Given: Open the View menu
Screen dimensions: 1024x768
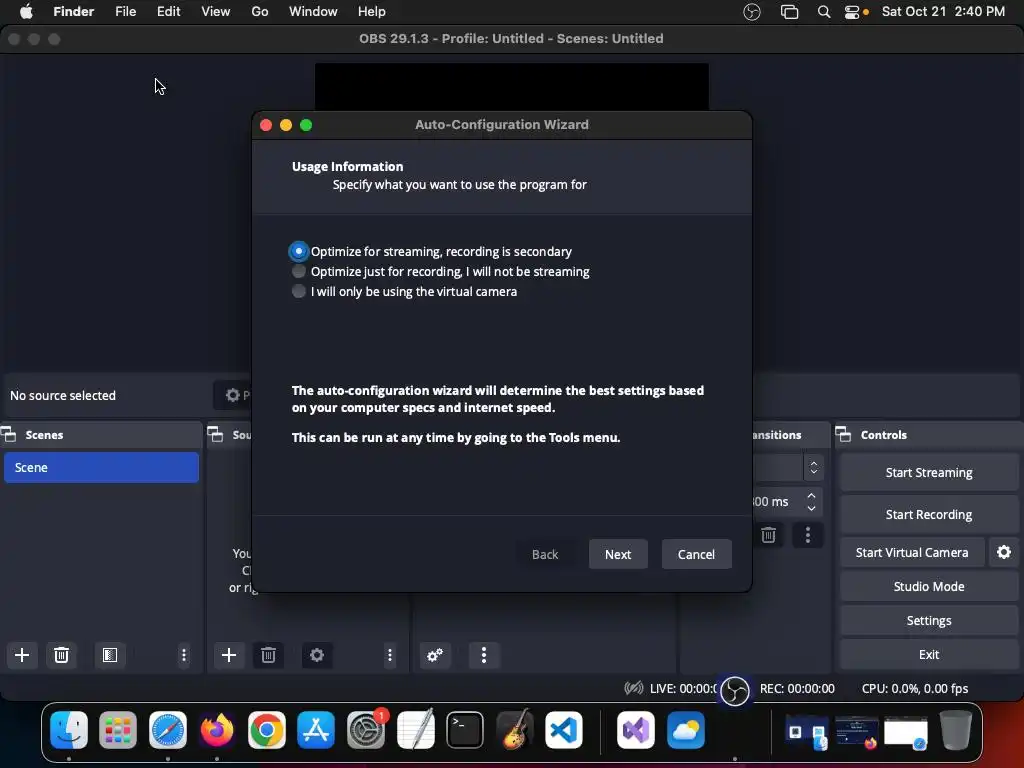Looking at the screenshot, I should click(216, 12).
